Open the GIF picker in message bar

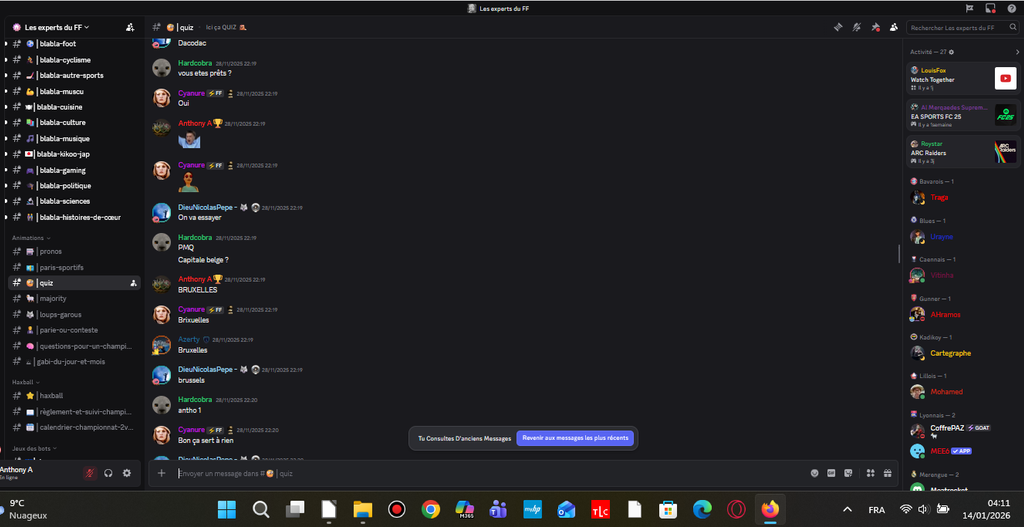[832, 473]
